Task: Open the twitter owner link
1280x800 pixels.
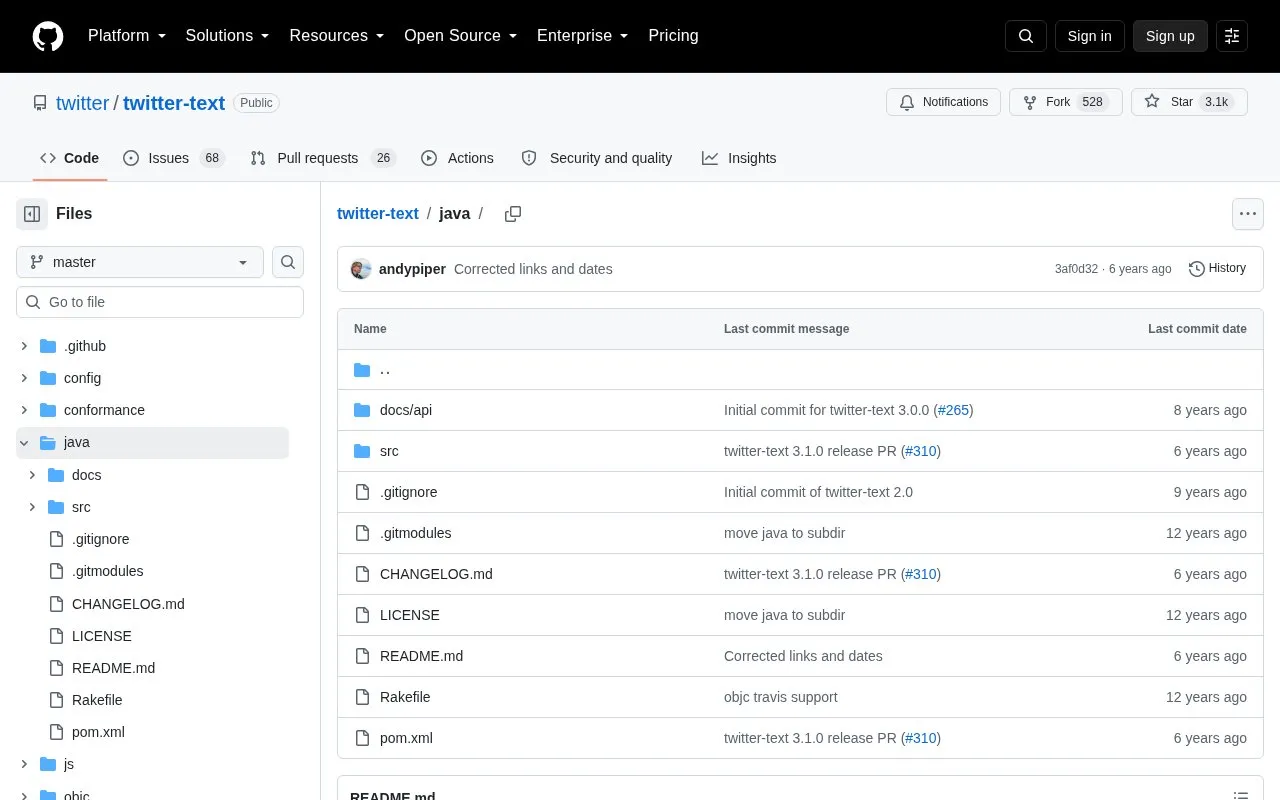Action: coord(82,103)
